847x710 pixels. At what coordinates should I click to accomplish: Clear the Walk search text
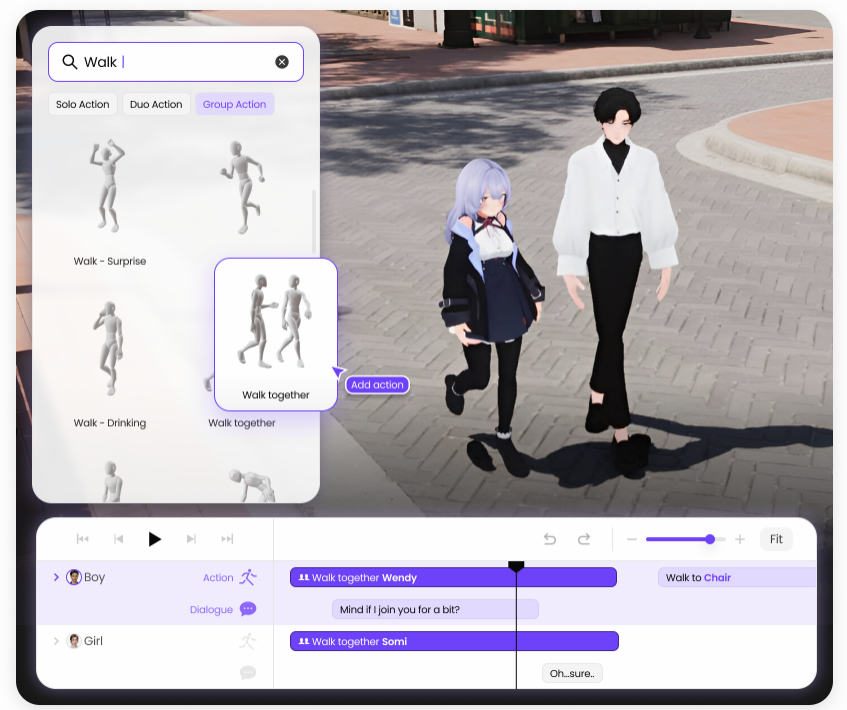coord(282,62)
